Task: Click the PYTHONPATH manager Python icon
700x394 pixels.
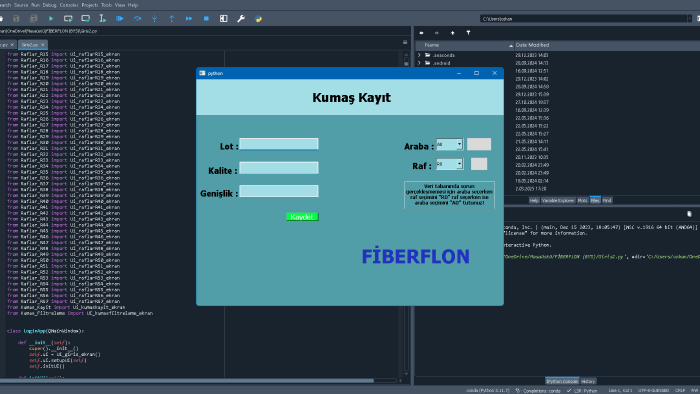Action: 258,19
